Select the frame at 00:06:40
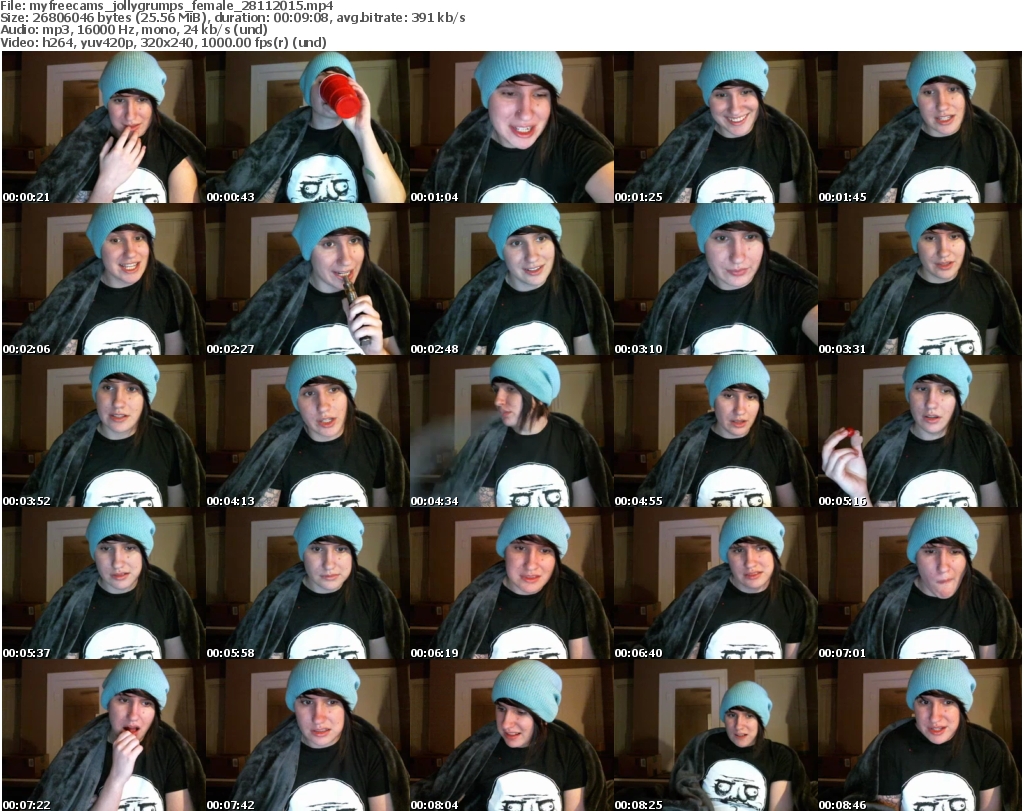The height and width of the screenshot is (811, 1024). point(715,584)
